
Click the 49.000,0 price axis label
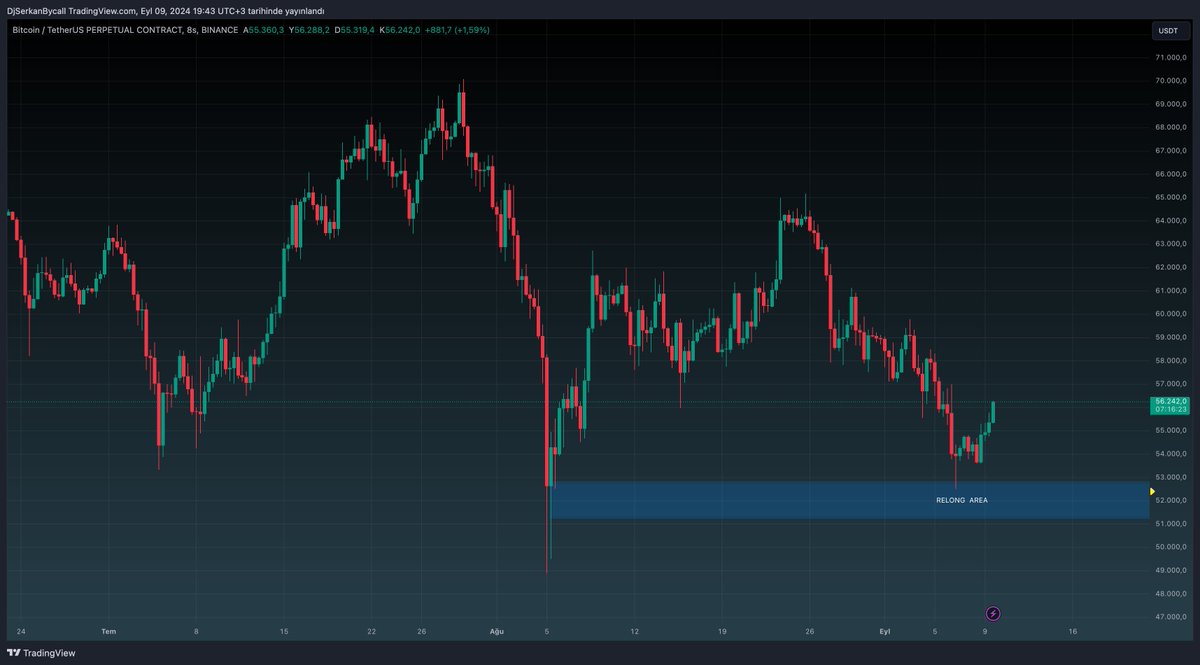coord(1169,571)
